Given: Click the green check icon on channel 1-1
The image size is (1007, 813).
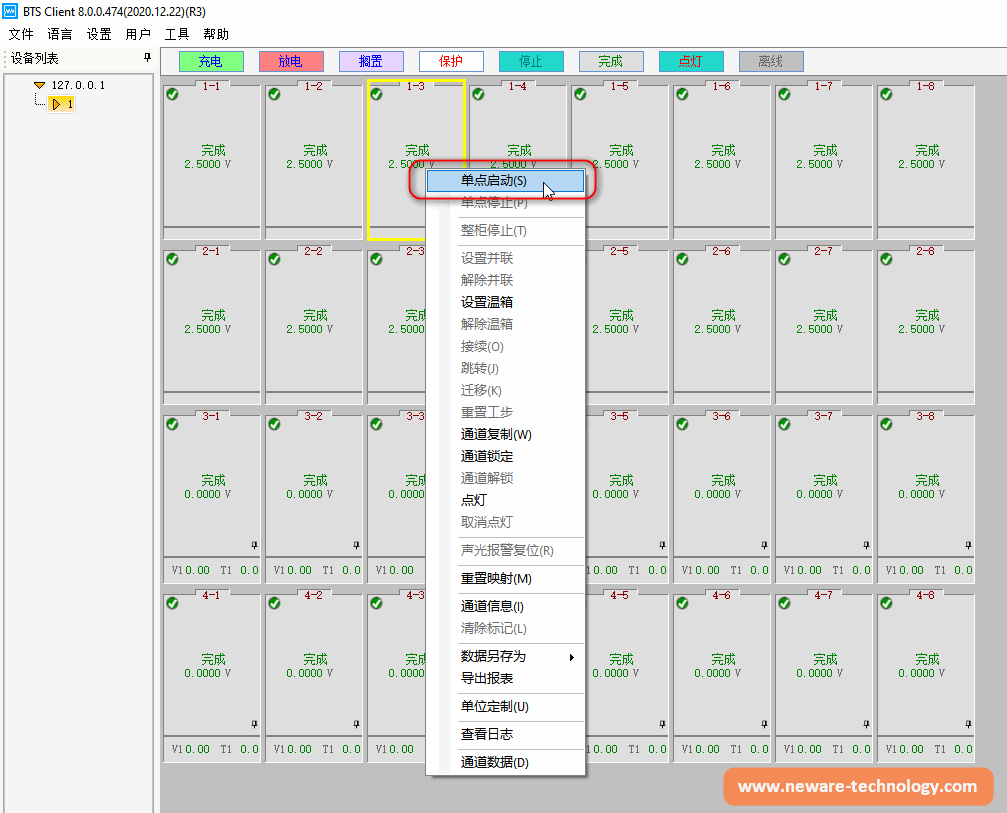Looking at the screenshot, I should click(x=172, y=94).
